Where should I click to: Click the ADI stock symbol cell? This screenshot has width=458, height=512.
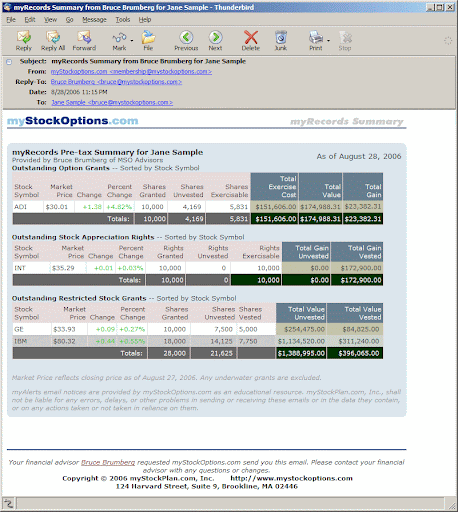click(x=28, y=207)
